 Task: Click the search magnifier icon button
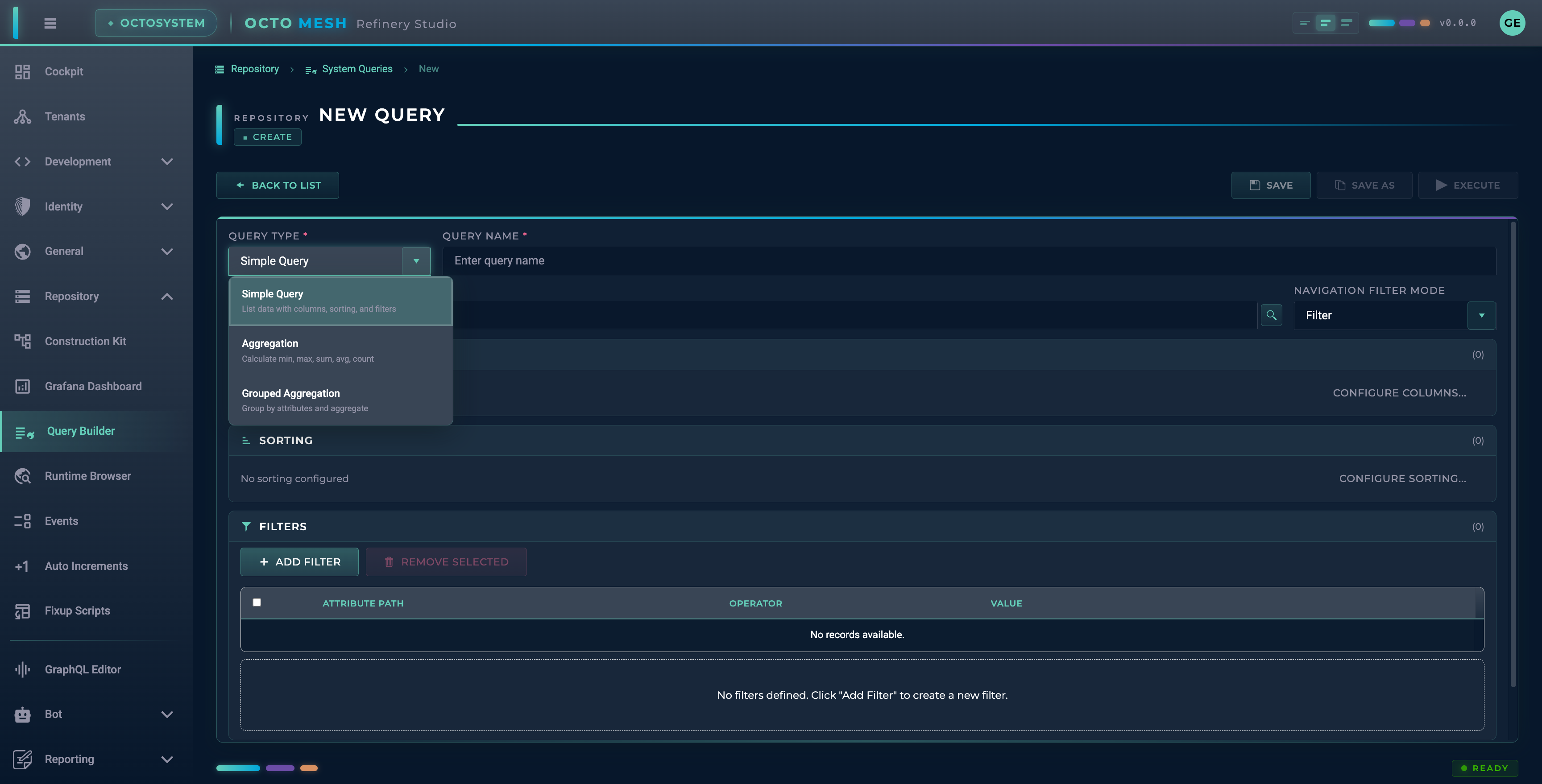tap(1271, 315)
